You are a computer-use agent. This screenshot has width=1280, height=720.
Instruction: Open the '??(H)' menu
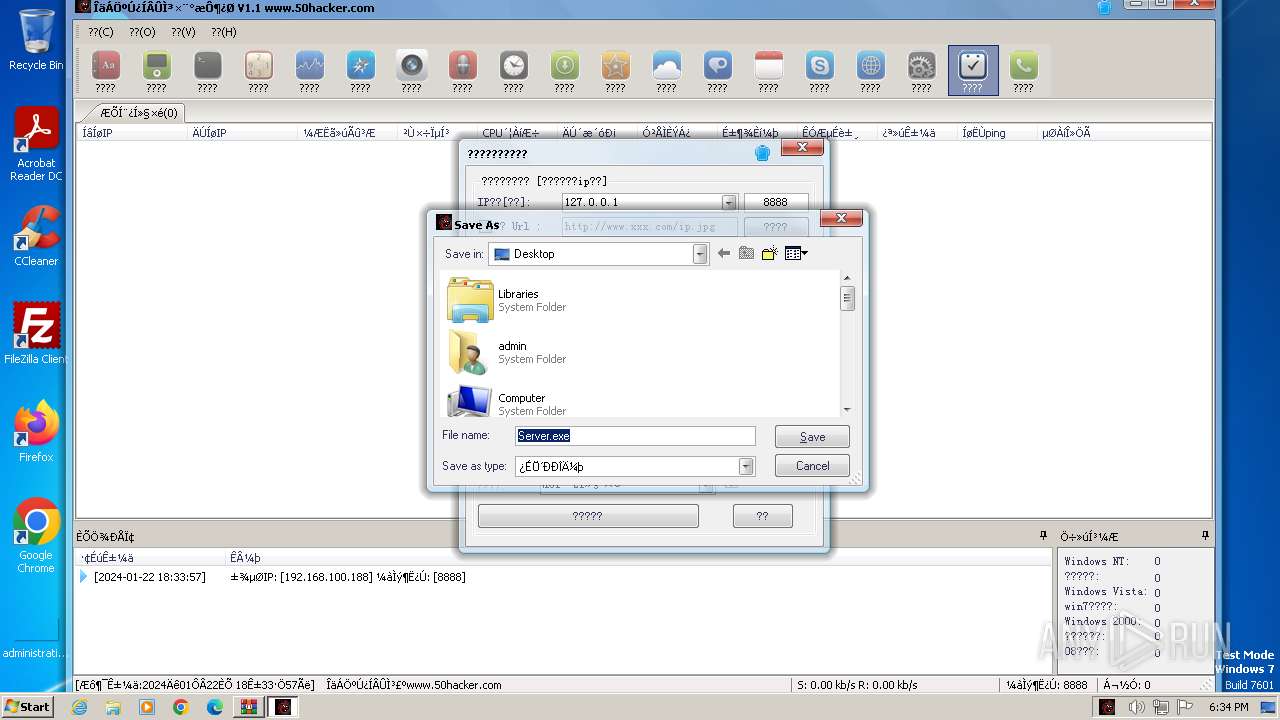(x=224, y=32)
